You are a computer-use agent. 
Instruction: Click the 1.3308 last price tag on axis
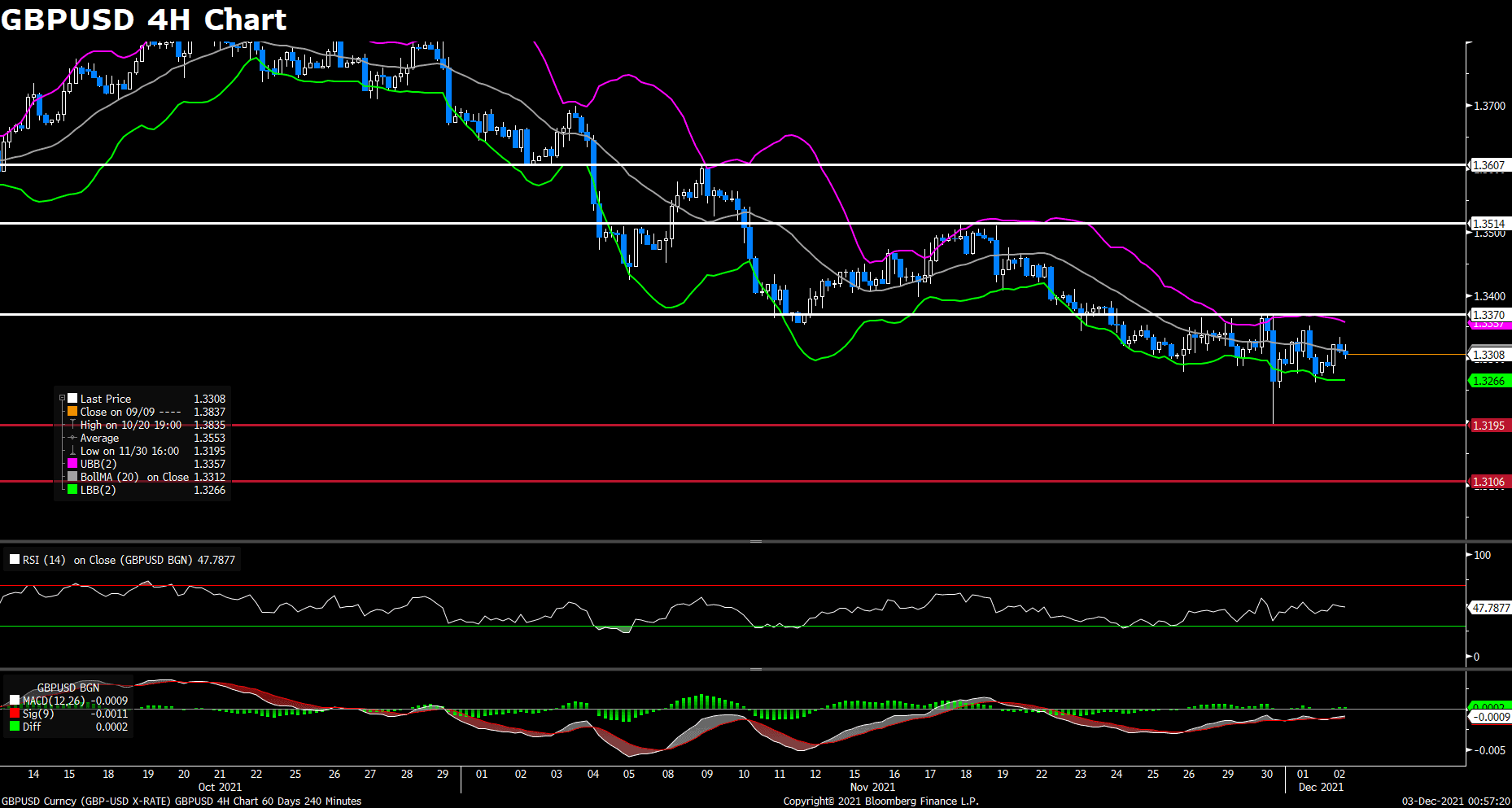point(1488,355)
